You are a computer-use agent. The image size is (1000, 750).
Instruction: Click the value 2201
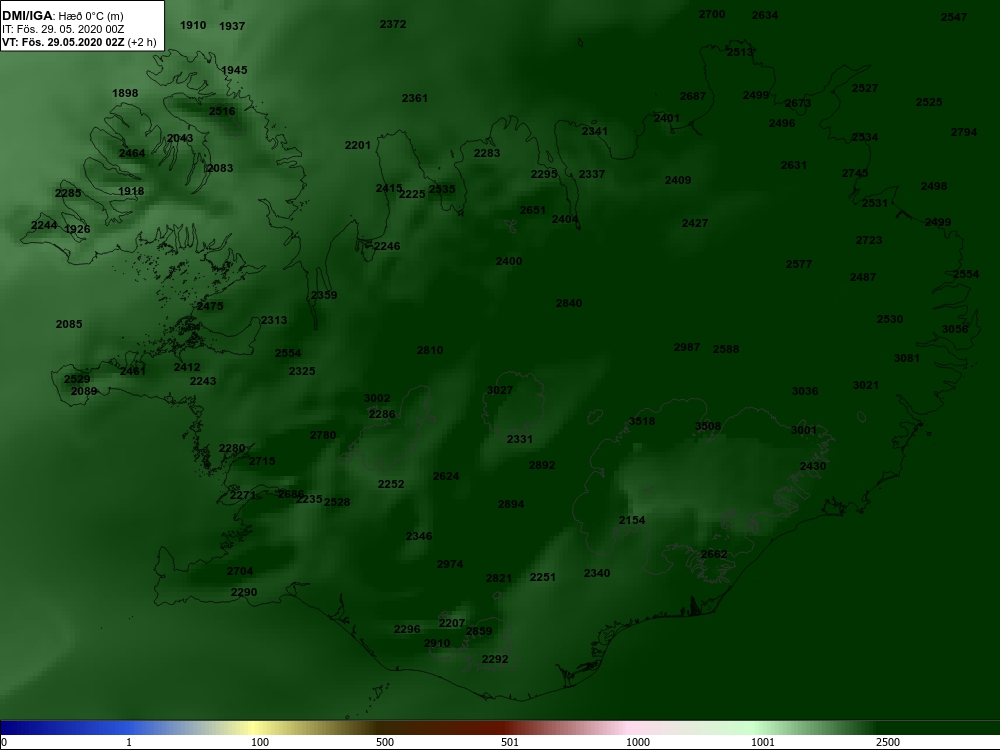358,145
